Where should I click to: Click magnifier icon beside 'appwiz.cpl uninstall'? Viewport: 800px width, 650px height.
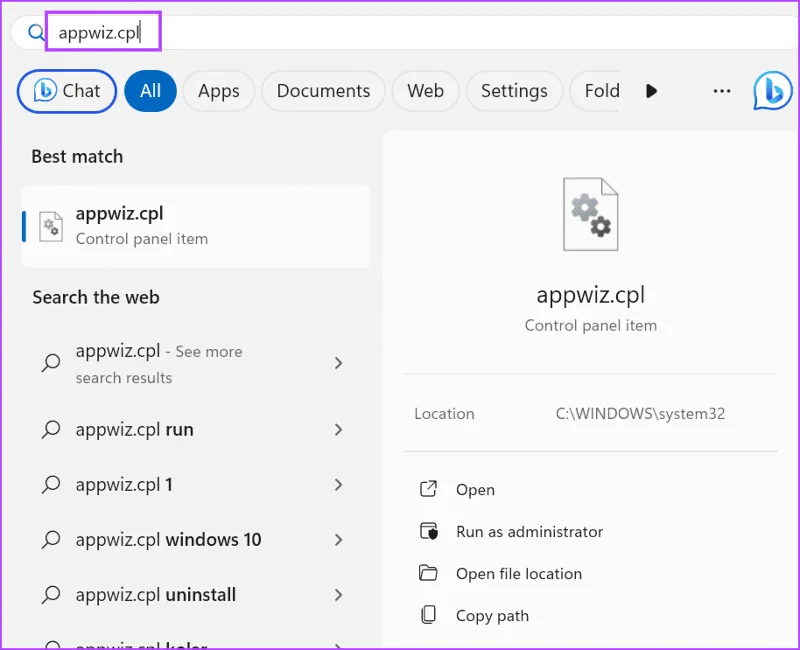coord(51,594)
